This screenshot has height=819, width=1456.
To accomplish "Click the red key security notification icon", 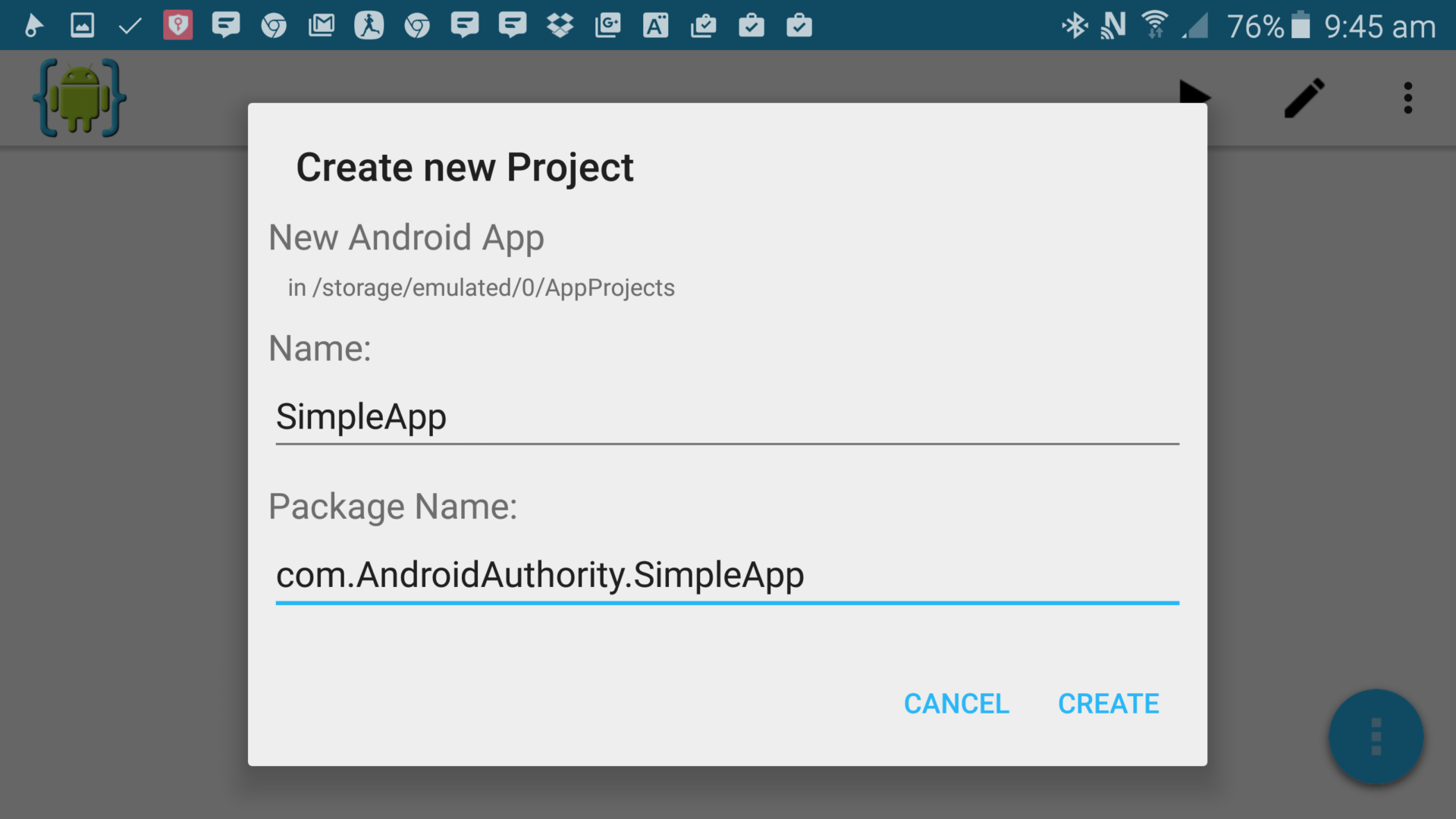I will click(177, 25).
